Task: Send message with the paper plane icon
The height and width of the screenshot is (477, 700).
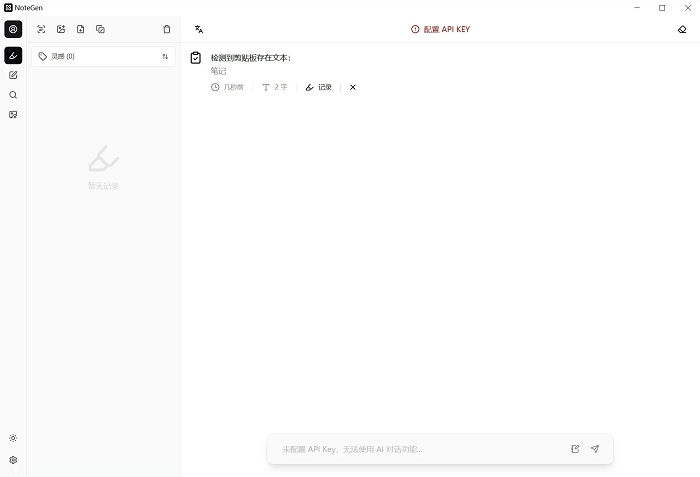Action: click(595, 449)
